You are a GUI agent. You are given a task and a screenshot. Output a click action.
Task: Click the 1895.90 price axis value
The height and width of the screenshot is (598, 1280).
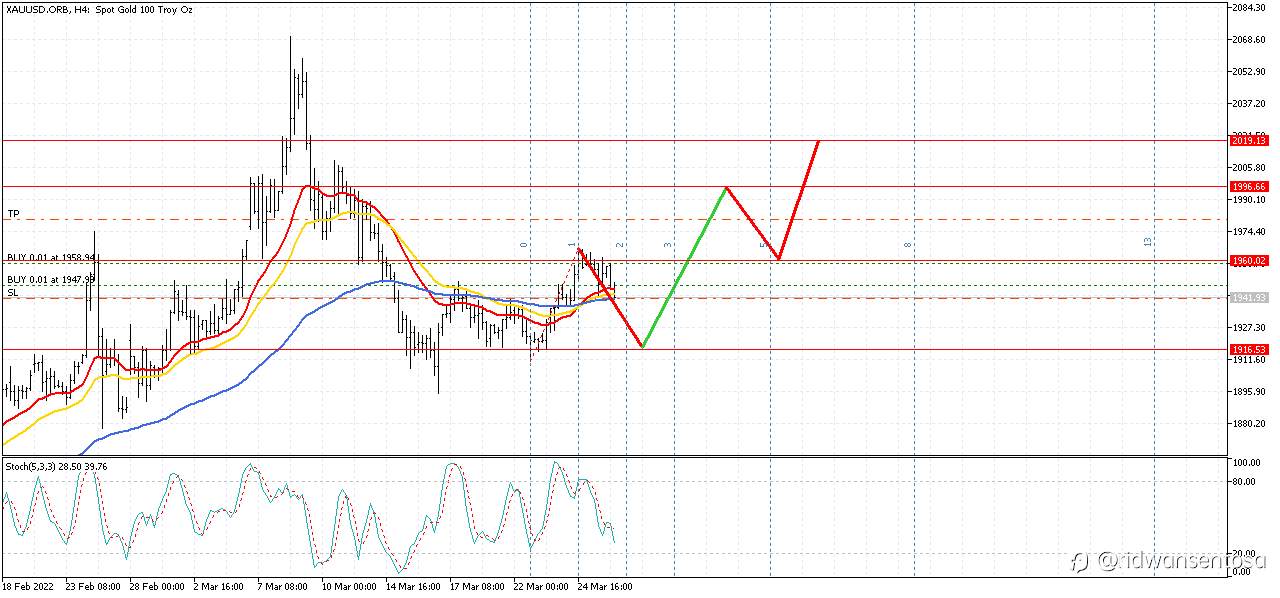click(1249, 391)
